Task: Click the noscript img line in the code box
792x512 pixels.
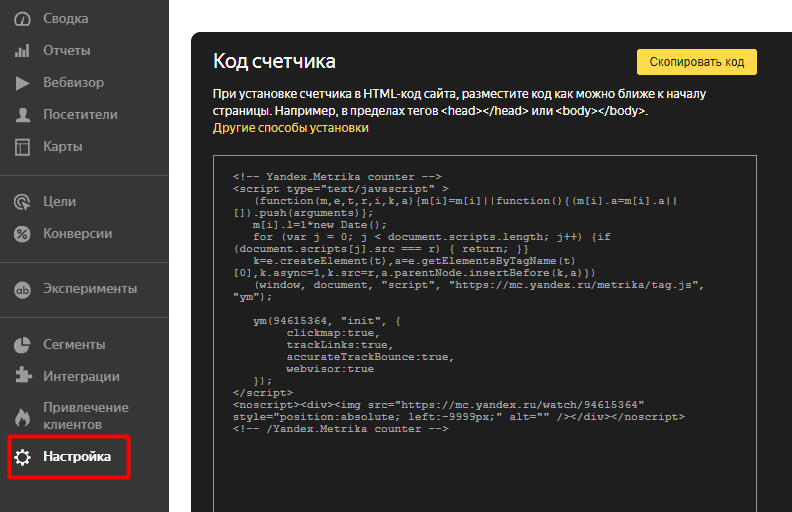Action: click(x=445, y=404)
